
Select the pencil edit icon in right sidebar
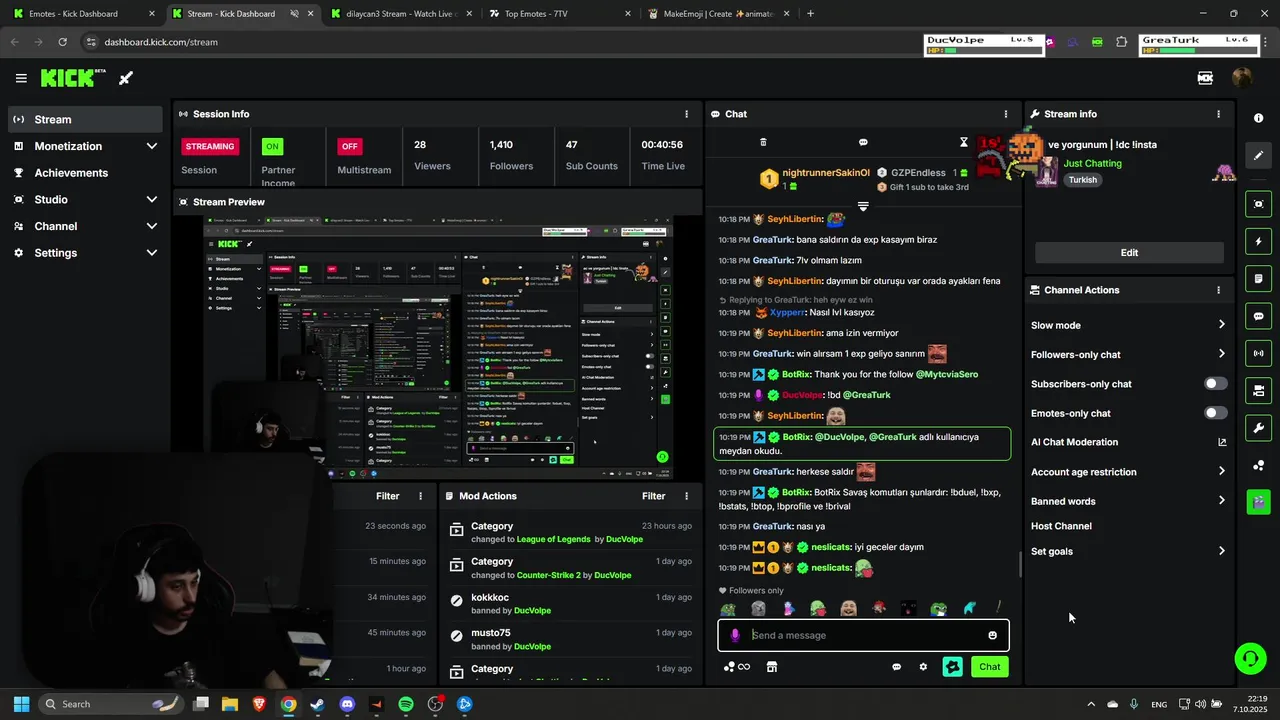point(1258,155)
